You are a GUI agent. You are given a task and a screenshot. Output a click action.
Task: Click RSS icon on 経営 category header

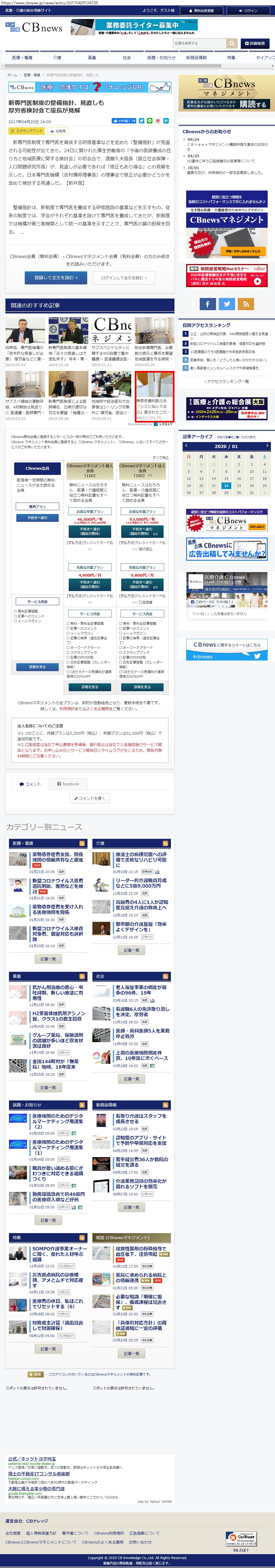[166, 1237]
